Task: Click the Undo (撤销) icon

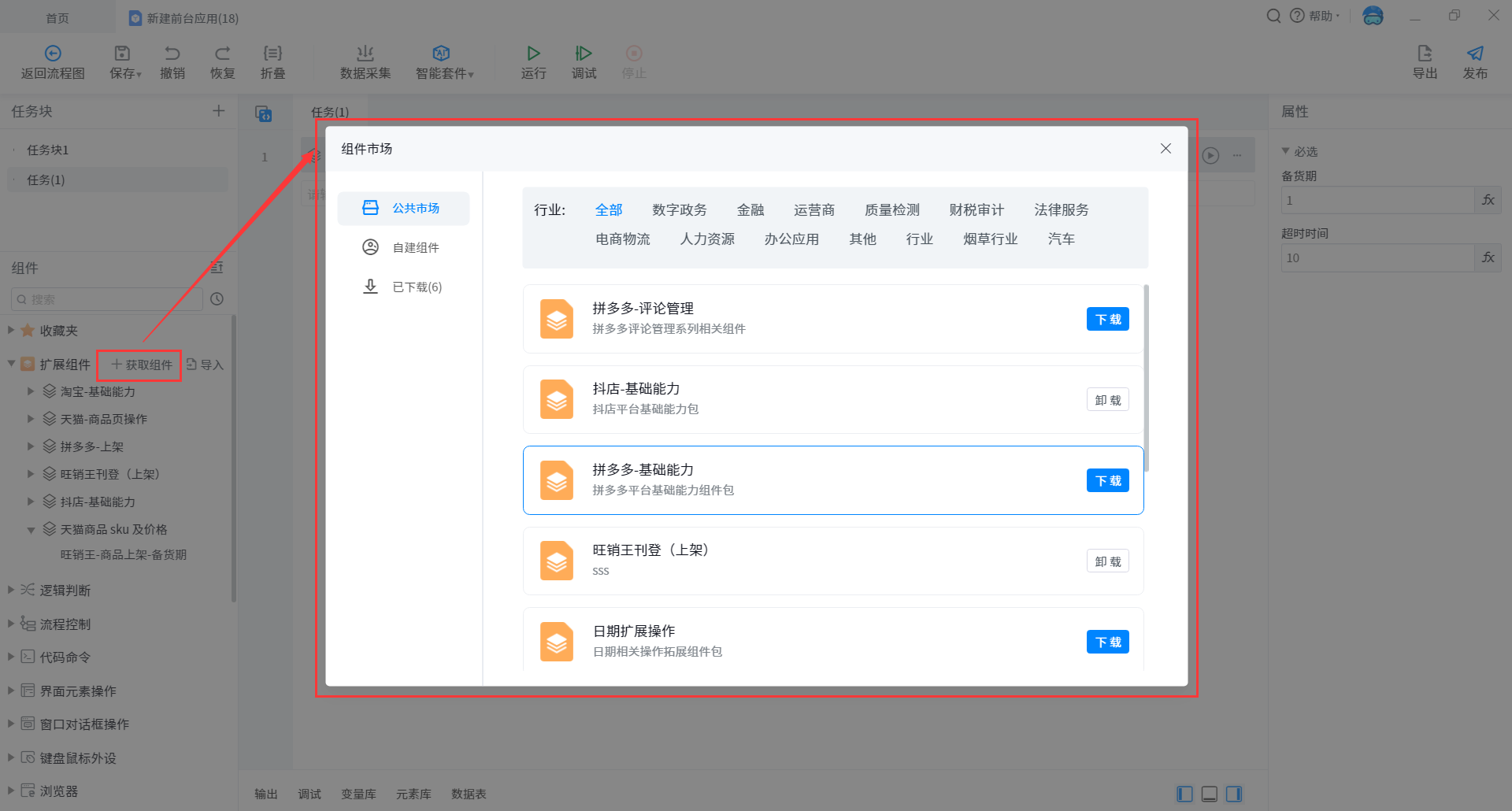Action: coord(172,54)
